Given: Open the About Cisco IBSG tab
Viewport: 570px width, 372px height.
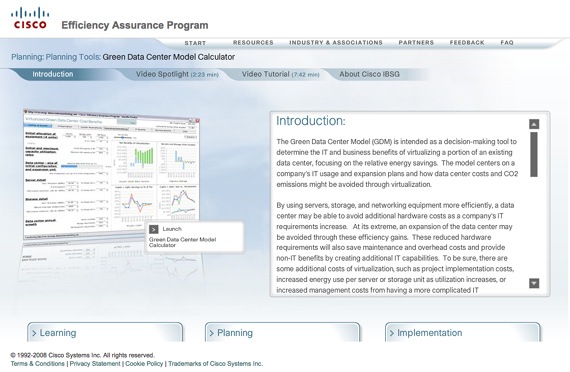Looking at the screenshot, I should pyautogui.click(x=369, y=74).
